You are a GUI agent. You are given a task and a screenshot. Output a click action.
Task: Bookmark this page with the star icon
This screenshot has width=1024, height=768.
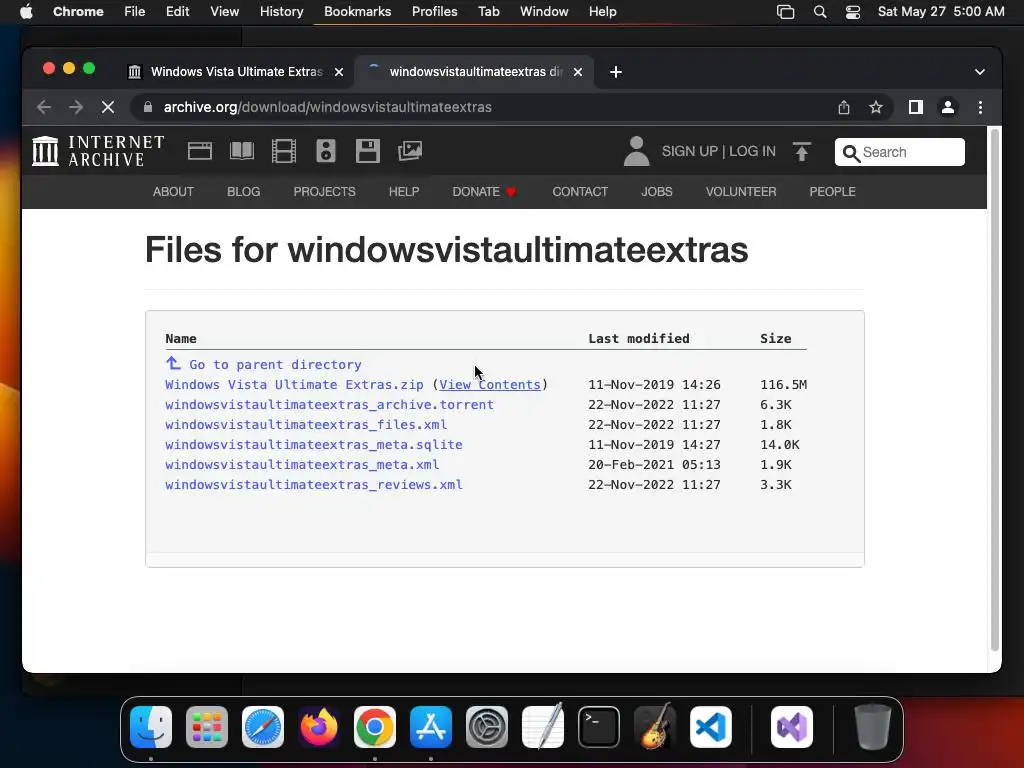(x=876, y=107)
